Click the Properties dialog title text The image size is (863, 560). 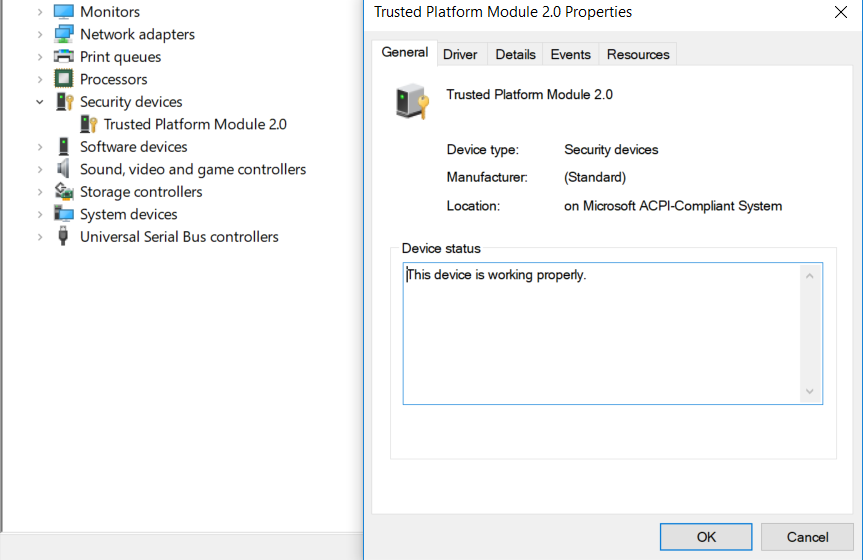click(x=502, y=12)
